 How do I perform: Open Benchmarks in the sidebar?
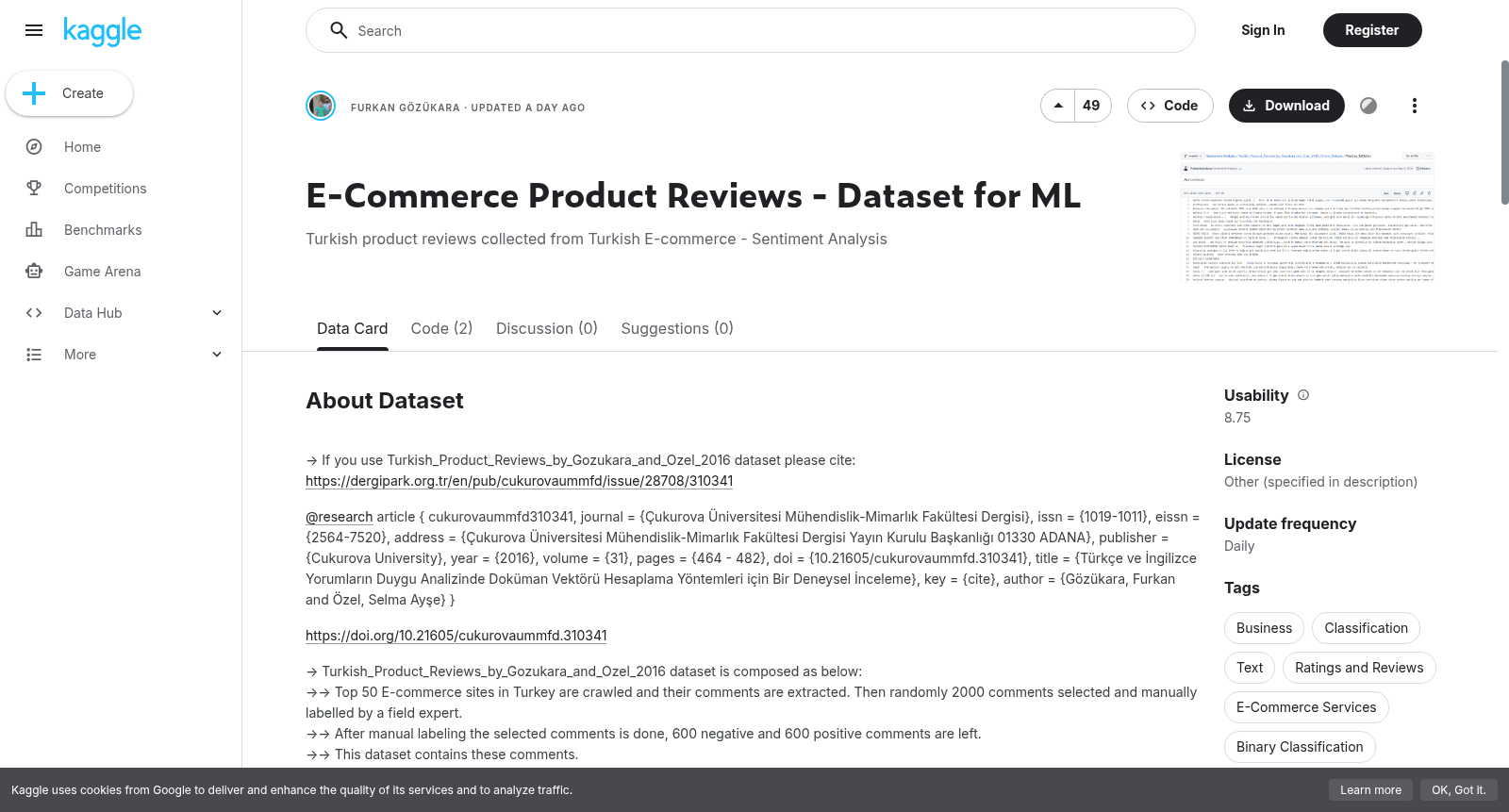pos(121,230)
